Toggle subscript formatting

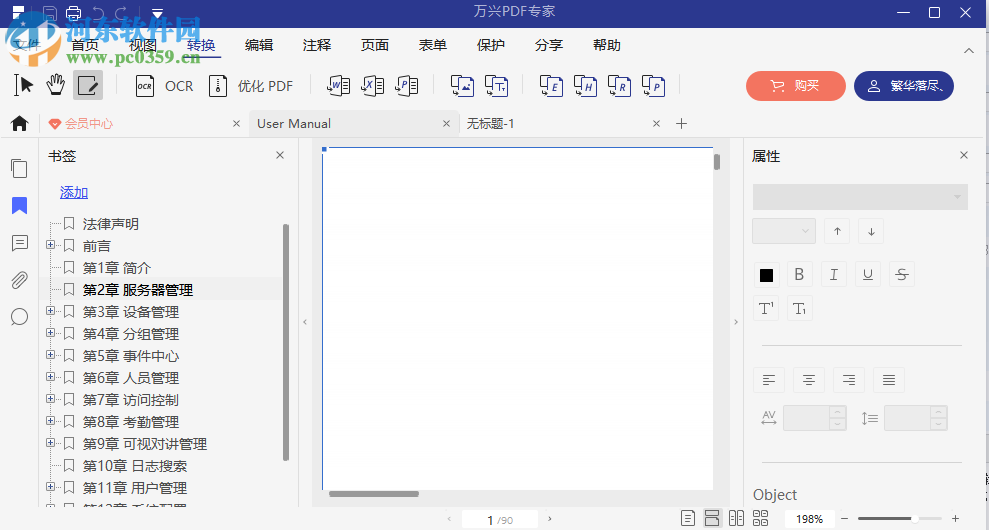[799, 309]
